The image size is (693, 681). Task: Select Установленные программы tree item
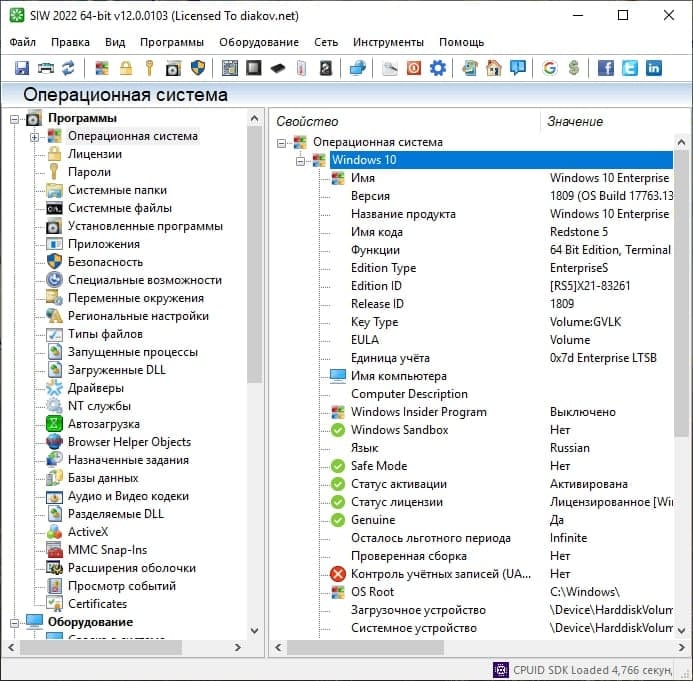click(145, 226)
